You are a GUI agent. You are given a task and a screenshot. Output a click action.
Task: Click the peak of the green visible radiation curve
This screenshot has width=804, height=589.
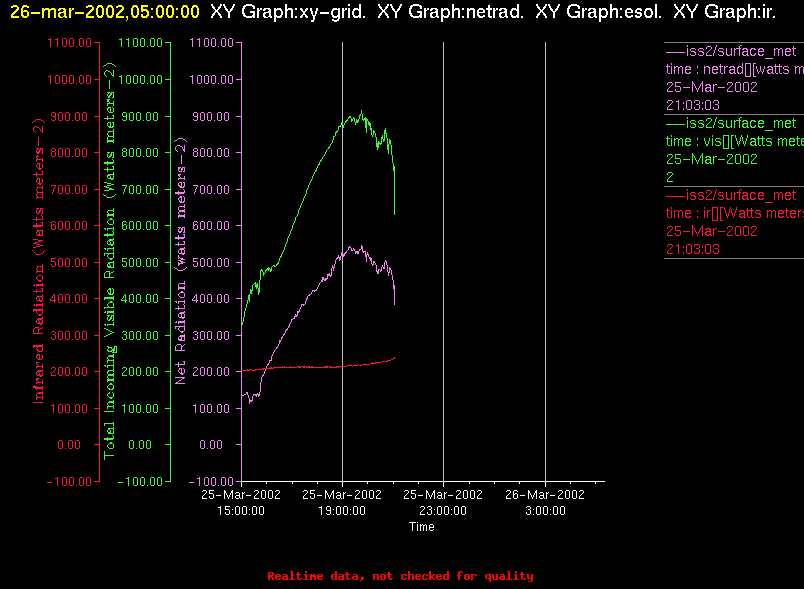(361, 111)
